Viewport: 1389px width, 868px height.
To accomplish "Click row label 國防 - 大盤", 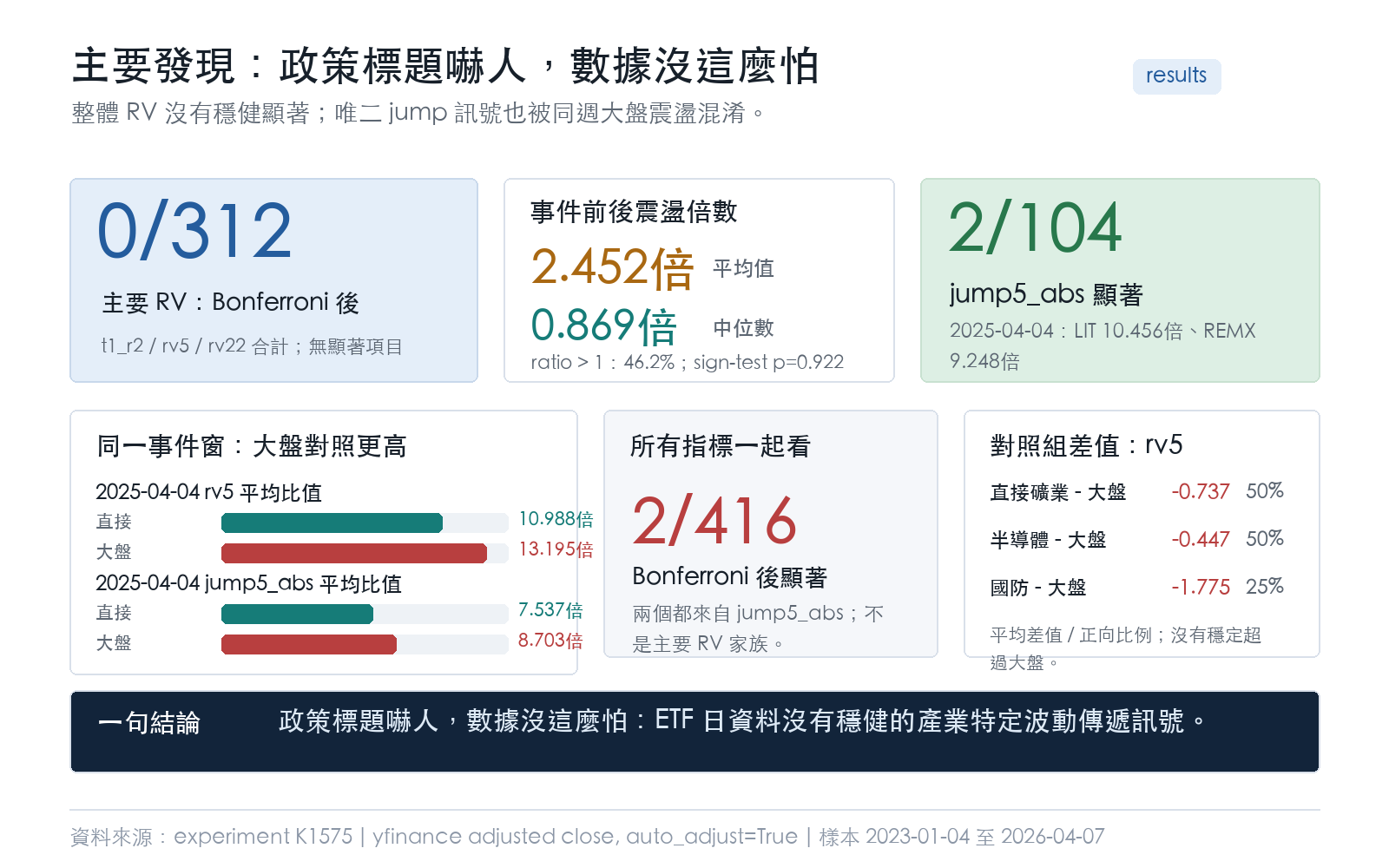I will pyautogui.click(x=1038, y=588).
